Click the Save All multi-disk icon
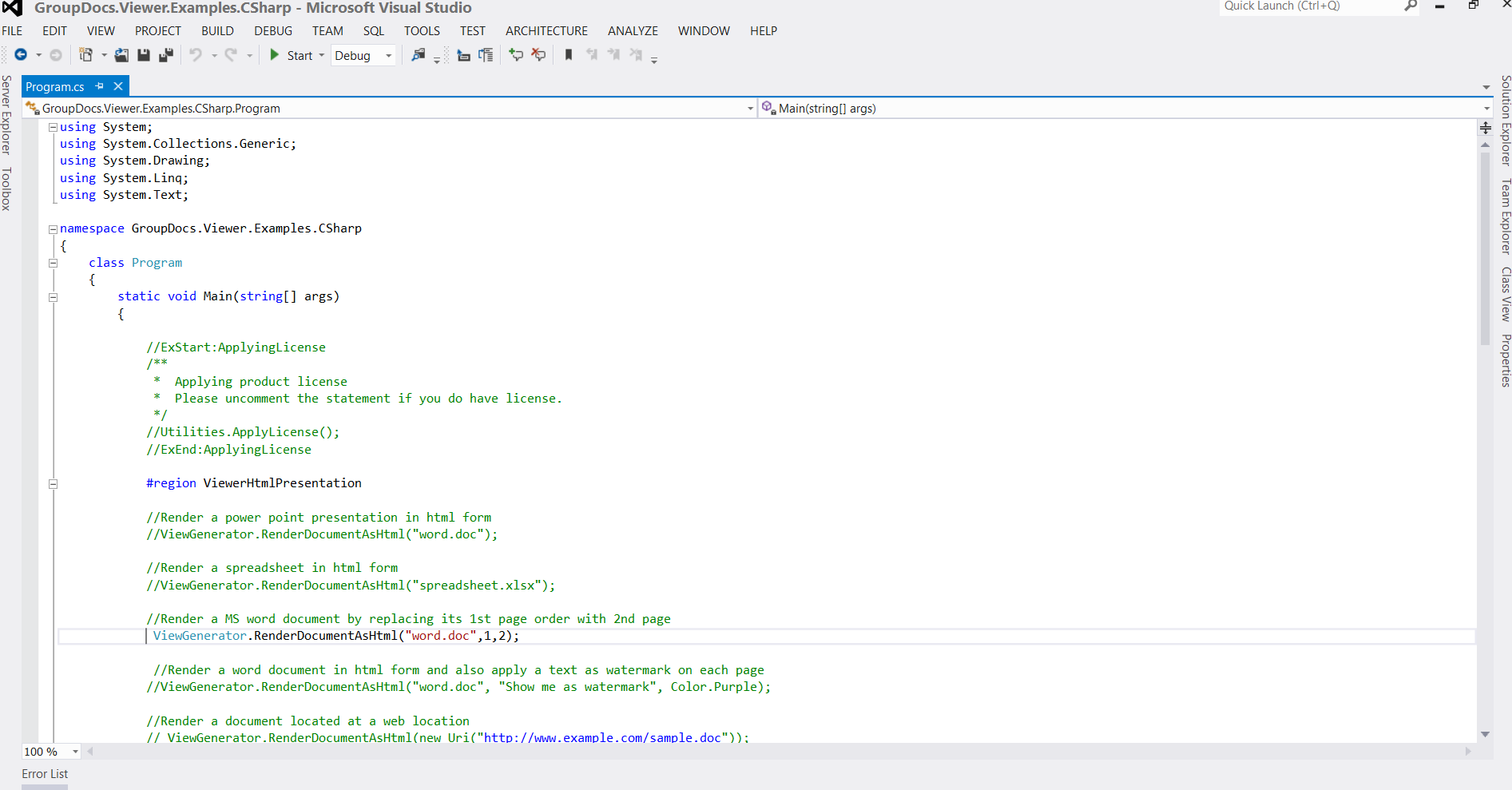The height and width of the screenshot is (790, 1512). (x=166, y=55)
